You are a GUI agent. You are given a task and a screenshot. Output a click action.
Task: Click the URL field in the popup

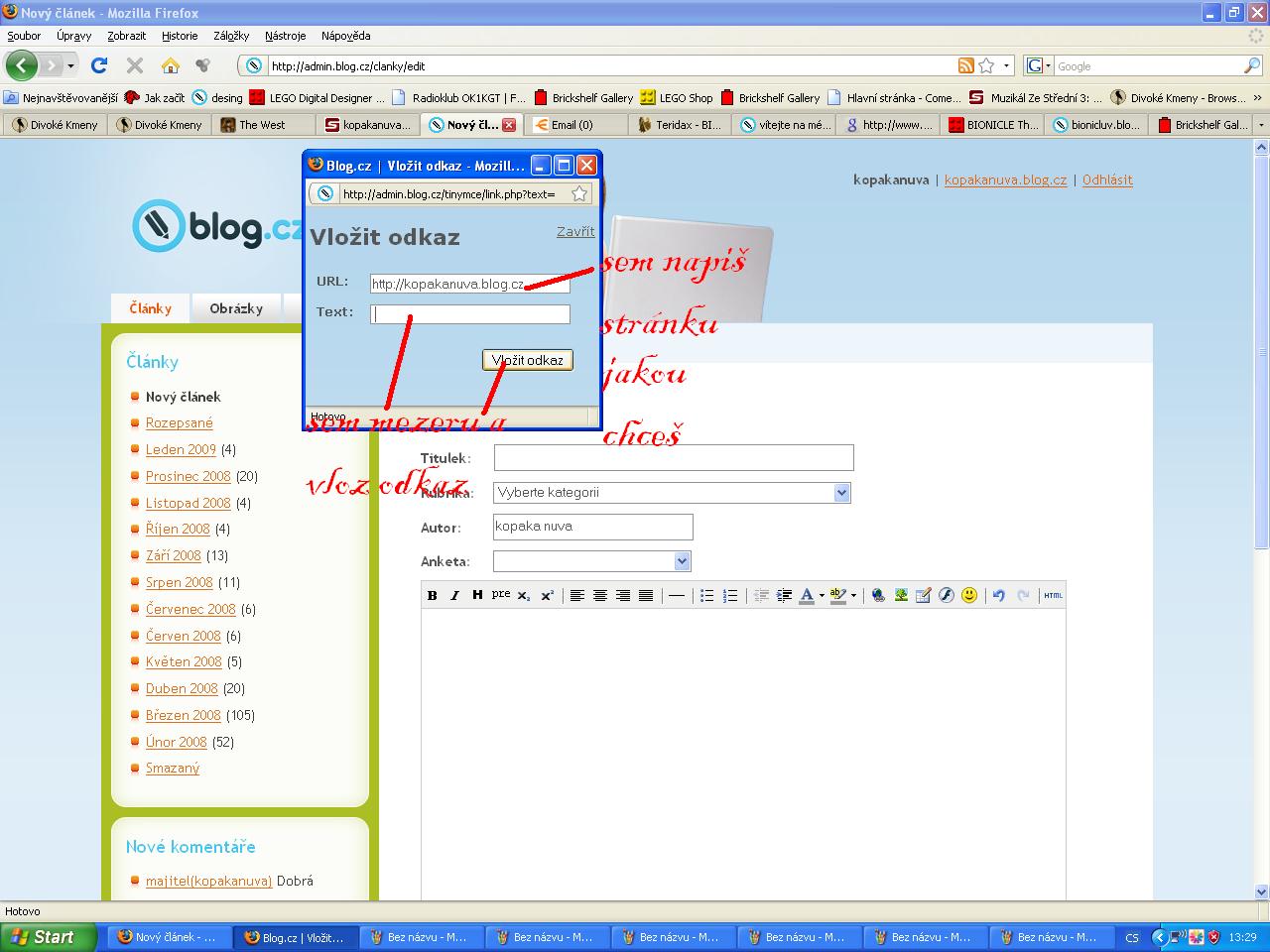point(470,284)
